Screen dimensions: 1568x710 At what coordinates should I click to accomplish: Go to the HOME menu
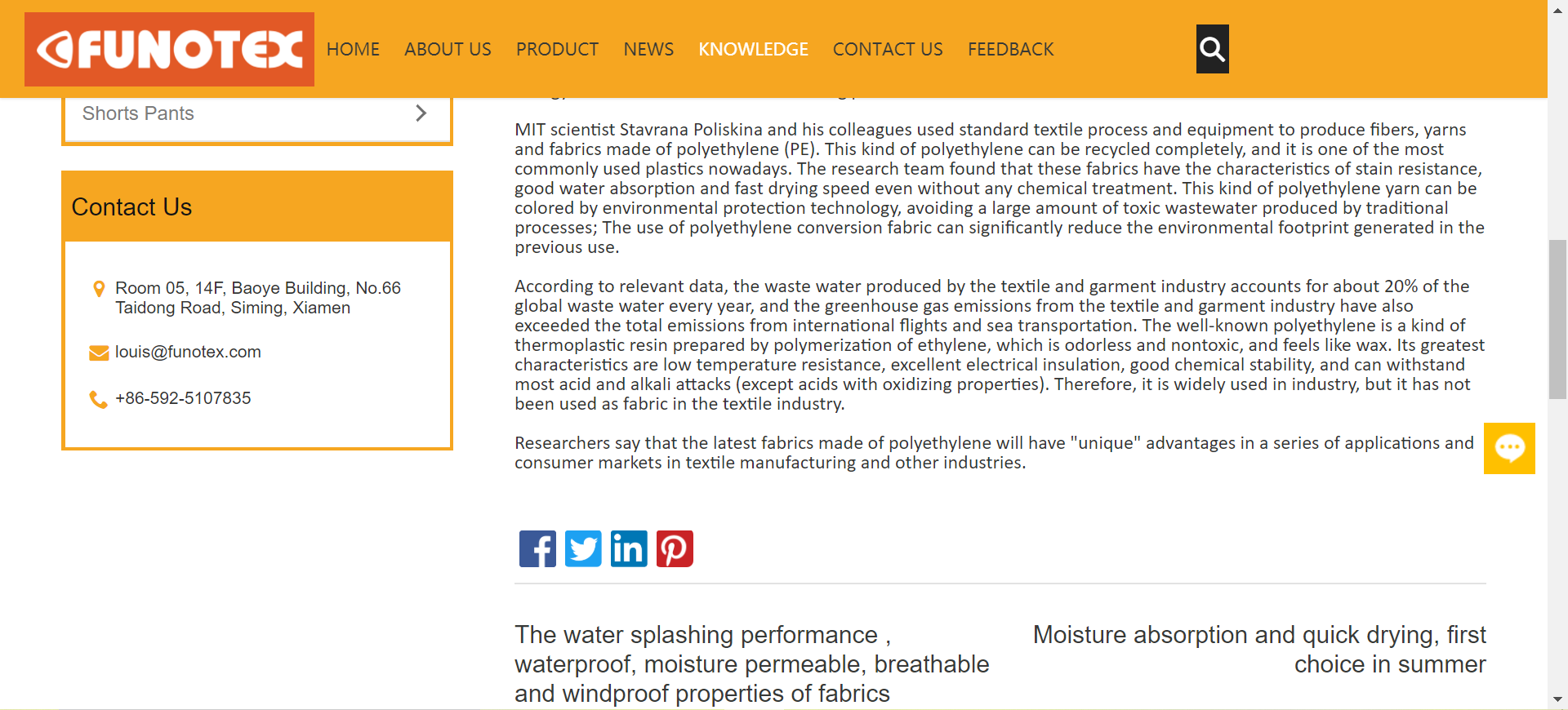click(353, 49)
